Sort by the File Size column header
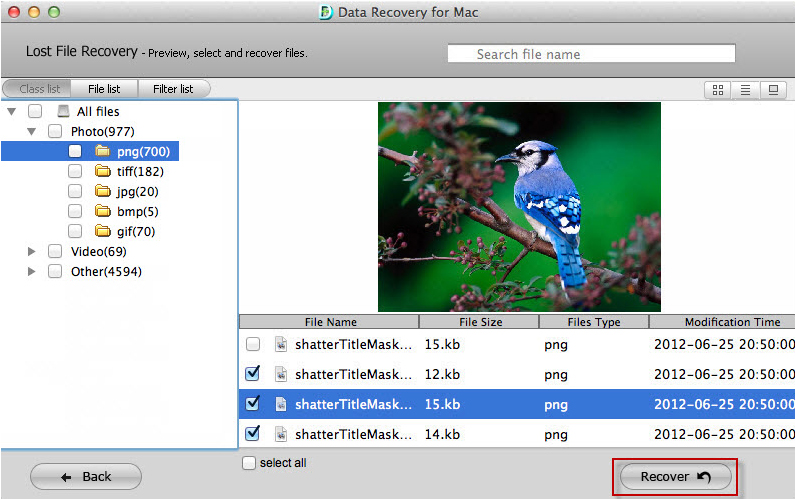 (x=479, y=322)
